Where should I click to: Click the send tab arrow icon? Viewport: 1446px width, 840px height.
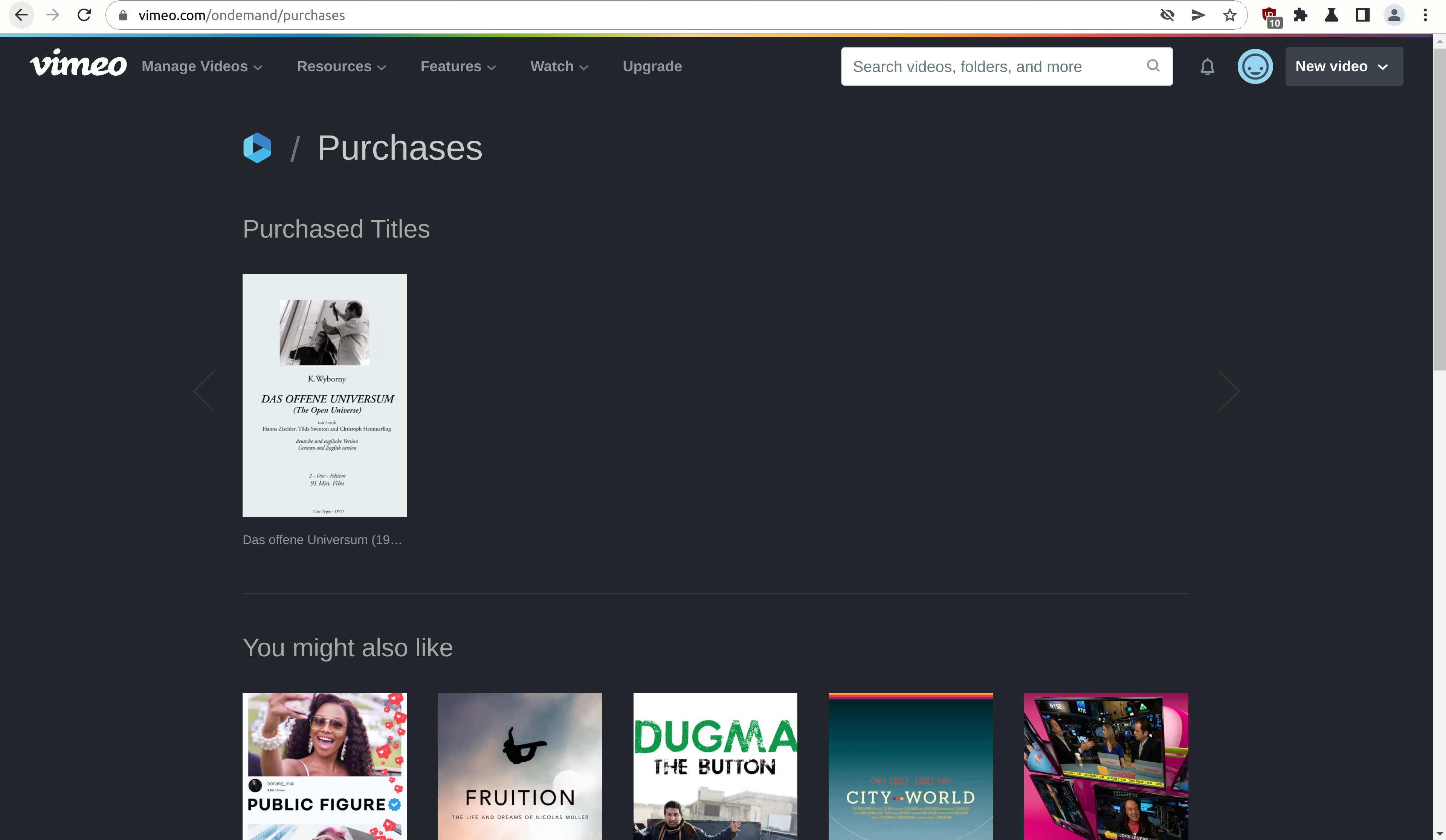(x=1198, y=15)
